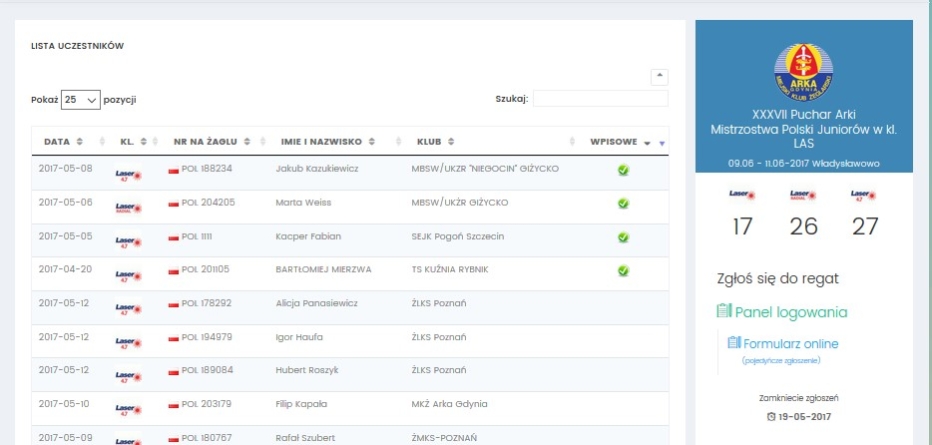
Task: Click green paid checkmark for Jakub Kazukiewicz
Action: click(x=623, y=170)
